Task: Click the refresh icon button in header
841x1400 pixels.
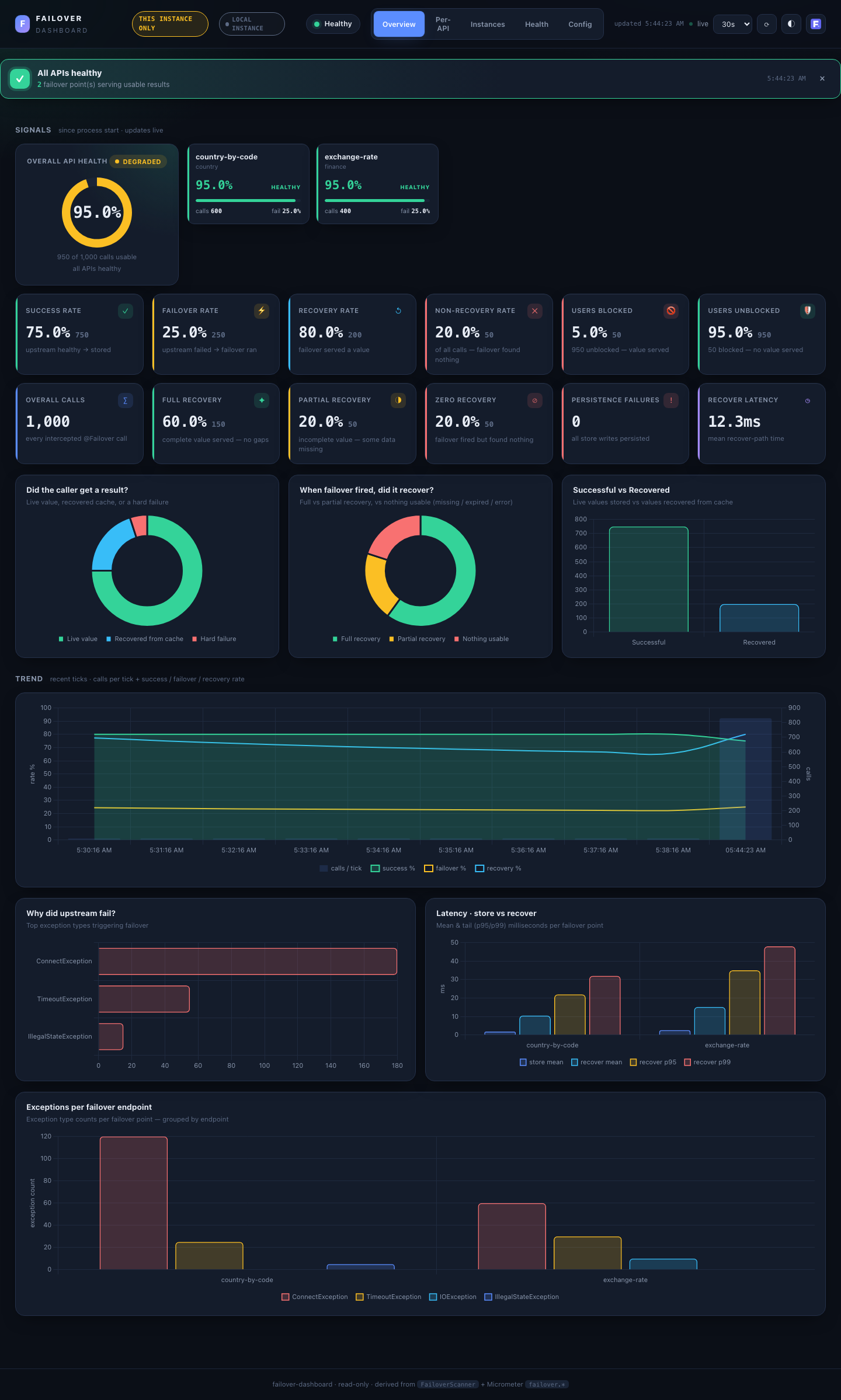Action: [766, 24]
